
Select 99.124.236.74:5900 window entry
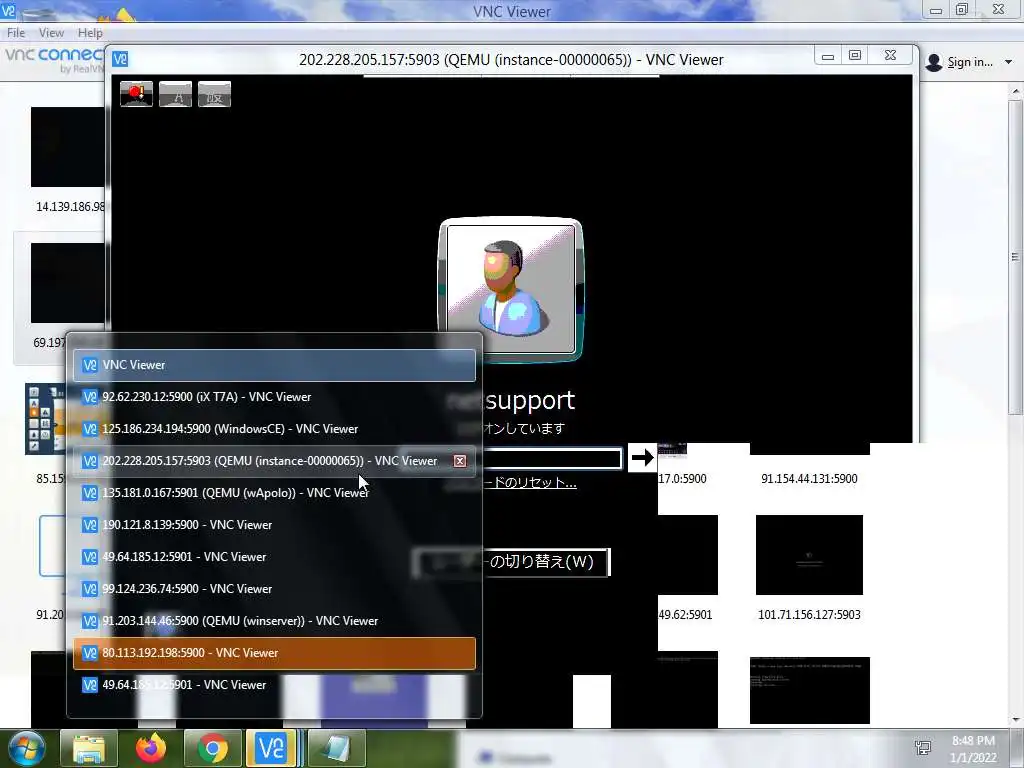click(x=274, y=589)
